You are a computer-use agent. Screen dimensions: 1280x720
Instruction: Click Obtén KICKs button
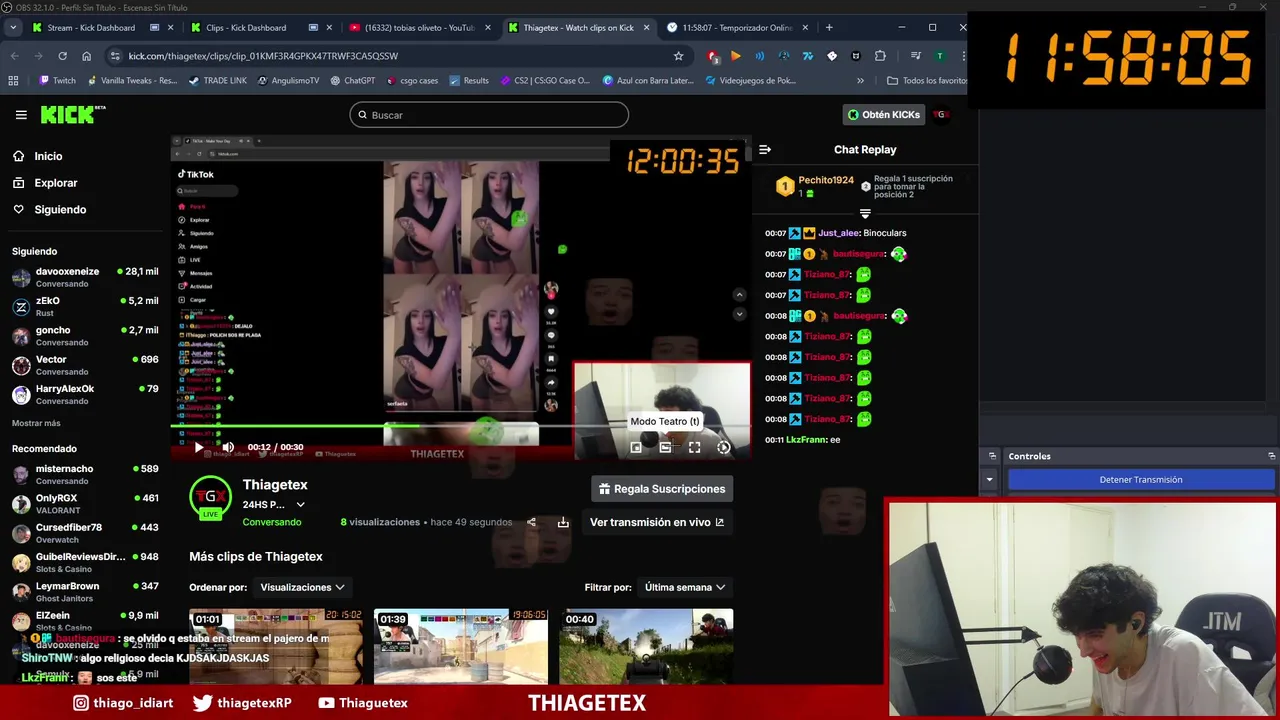coord(884,115)
